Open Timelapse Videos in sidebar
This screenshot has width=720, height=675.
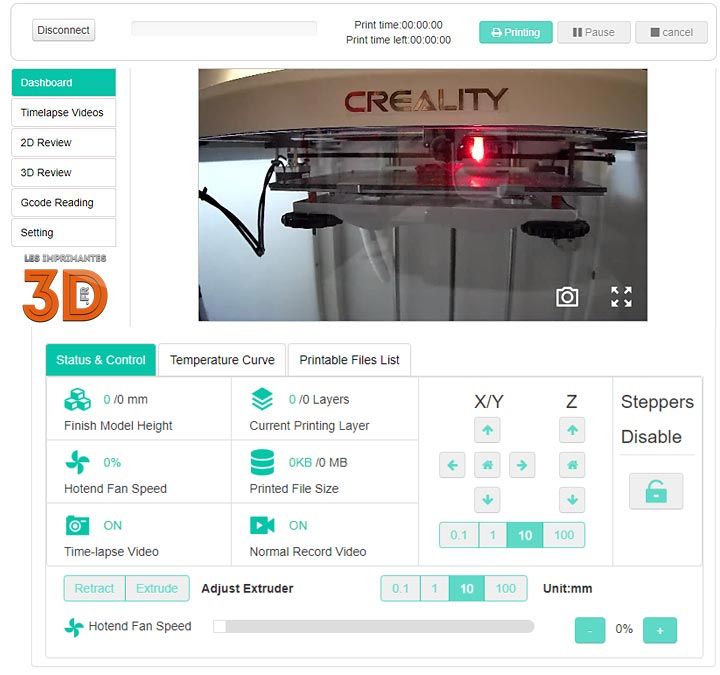click(63, 112)
